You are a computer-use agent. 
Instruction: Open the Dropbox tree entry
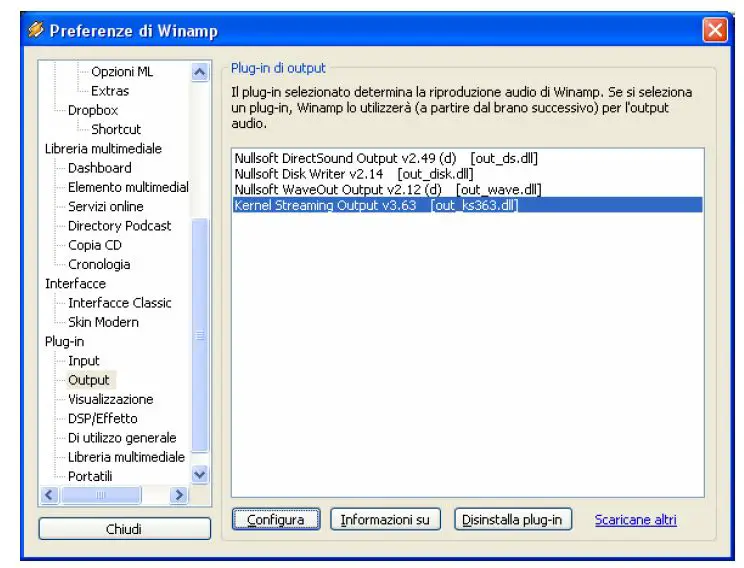[x=93, y=110]
